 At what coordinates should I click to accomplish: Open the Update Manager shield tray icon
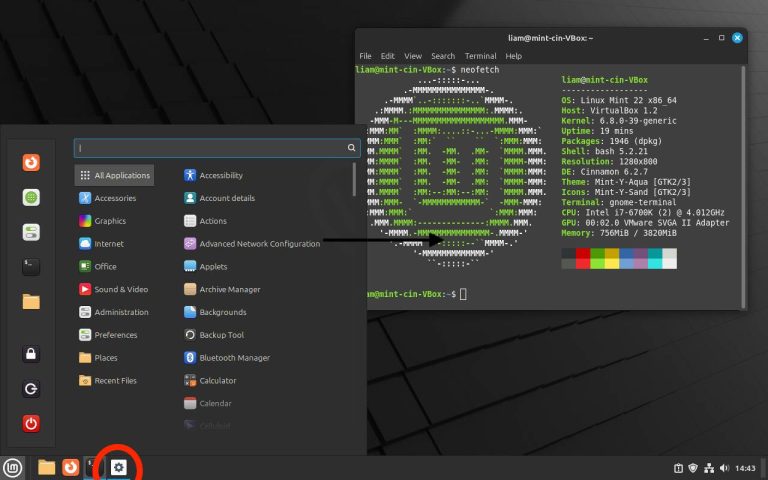693,468
